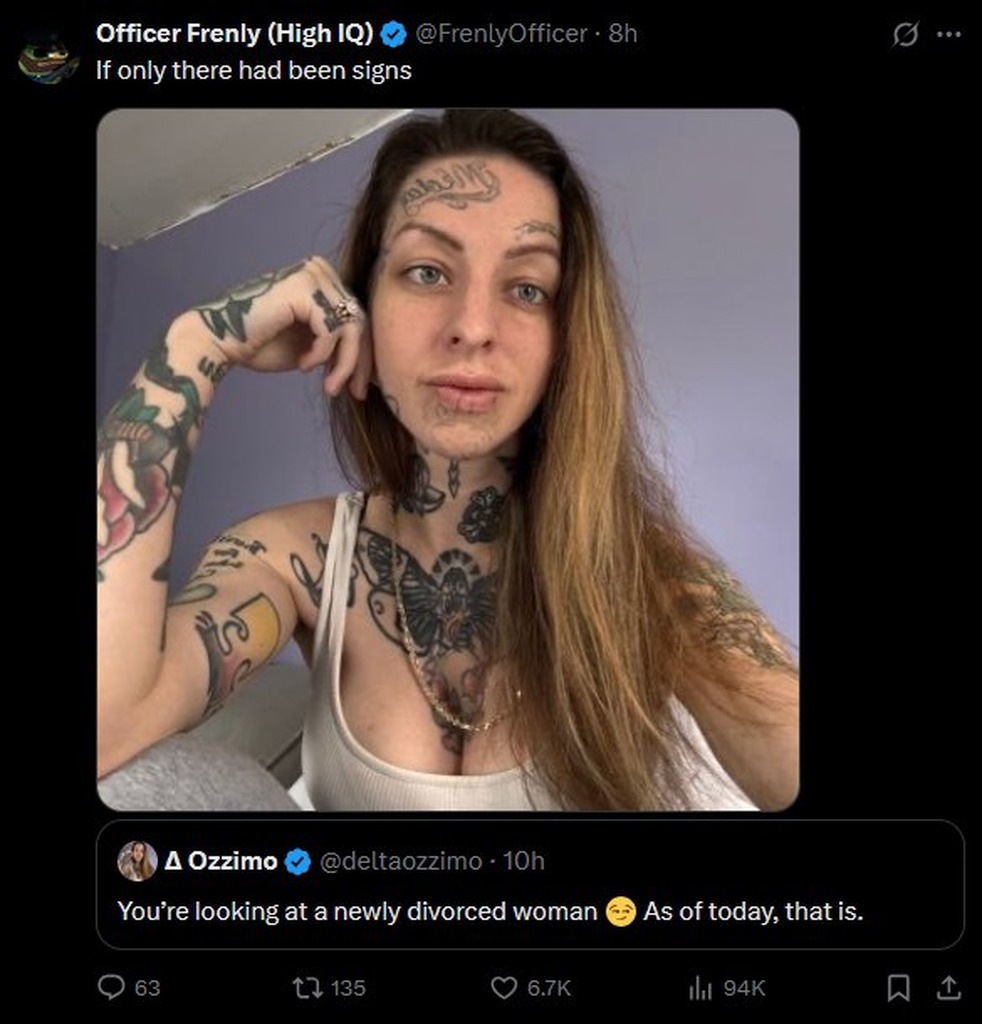
Task: Open the three-dot More options menu
Action: click(x=948, y=34)
